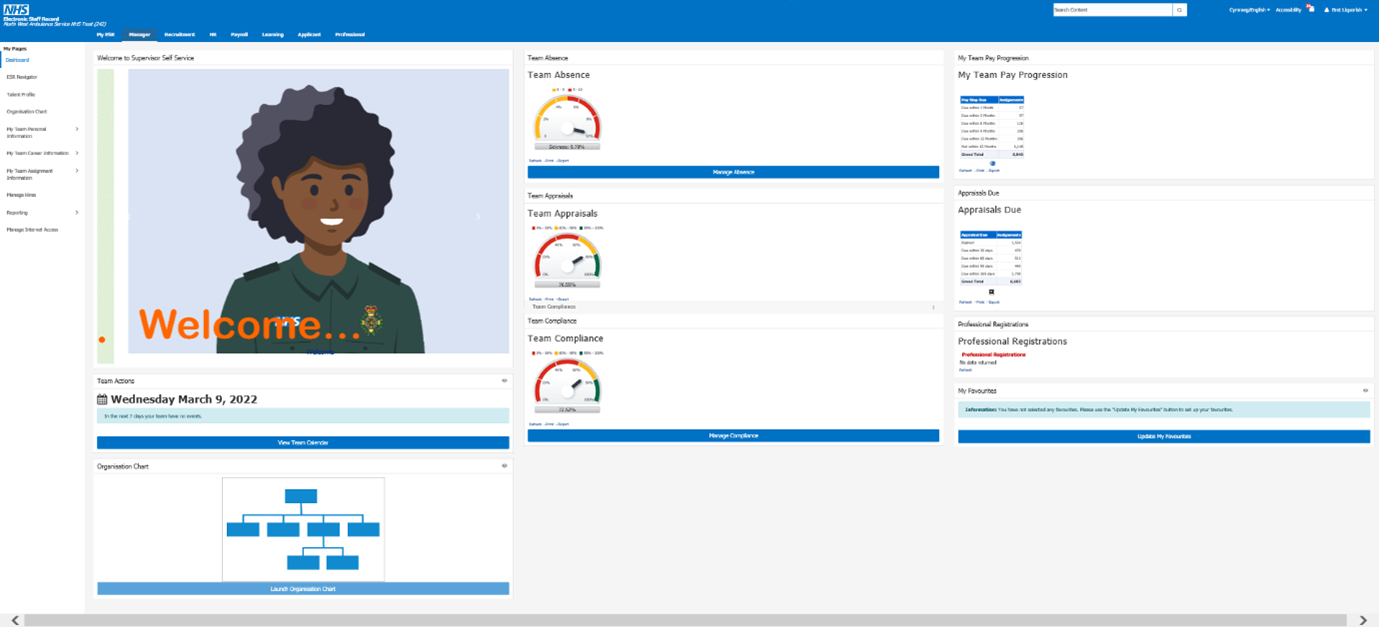This screenshot has height=627, width=1379.
Task: Click the Manage Absence button
Action: pyautogui.click(x=733, y=172)
